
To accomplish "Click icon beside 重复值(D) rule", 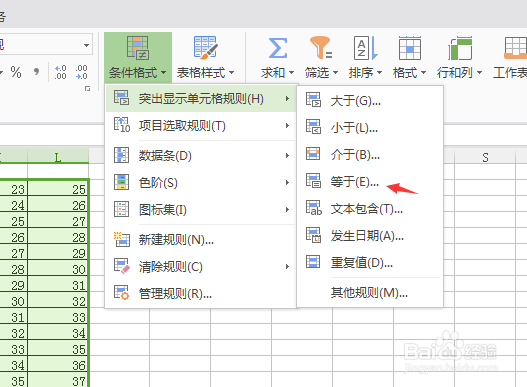I will click(x=313, y=262).
